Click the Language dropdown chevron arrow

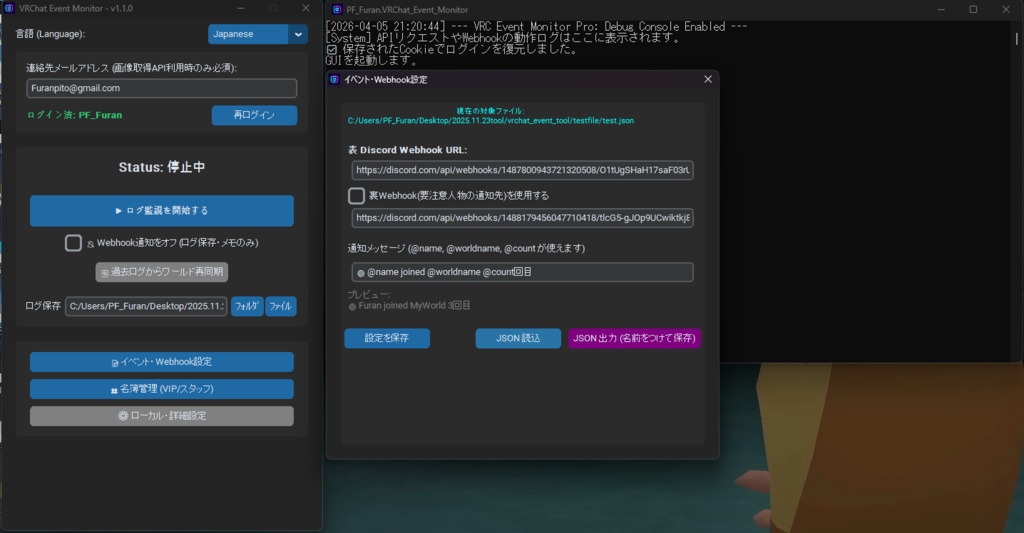[298, 34]
